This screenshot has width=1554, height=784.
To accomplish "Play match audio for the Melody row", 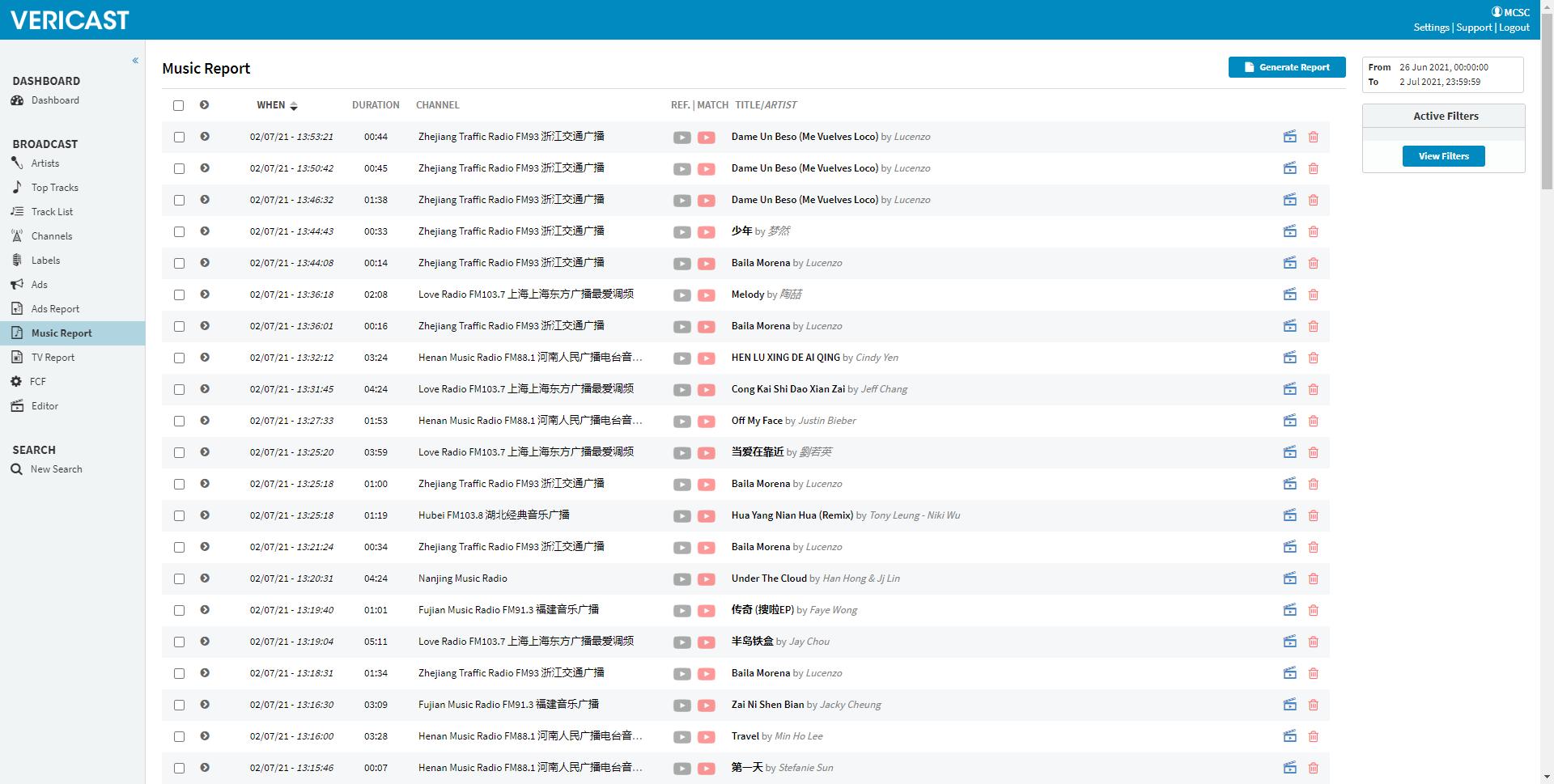I will coord(707,295).
